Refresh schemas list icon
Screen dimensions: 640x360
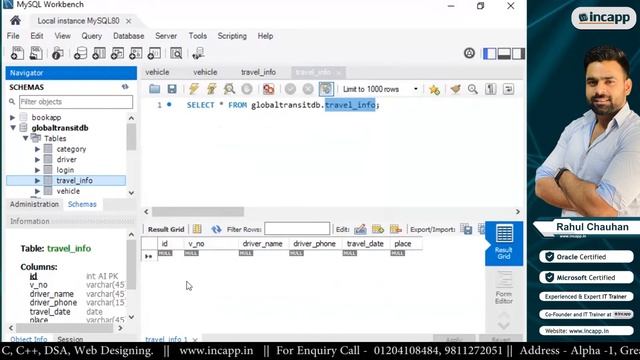click(x=125, y=87)
